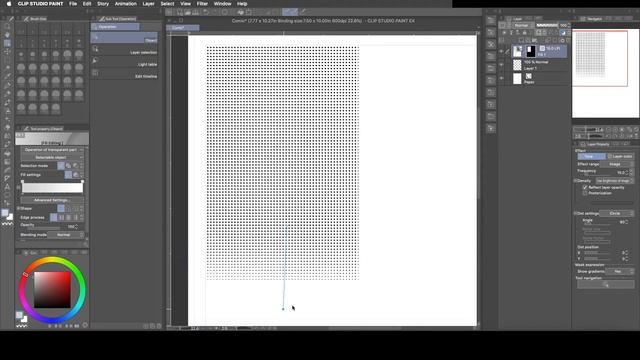Open the Animation menu
The height and width of the screenshot is (360, 640).
coord(126,4)
